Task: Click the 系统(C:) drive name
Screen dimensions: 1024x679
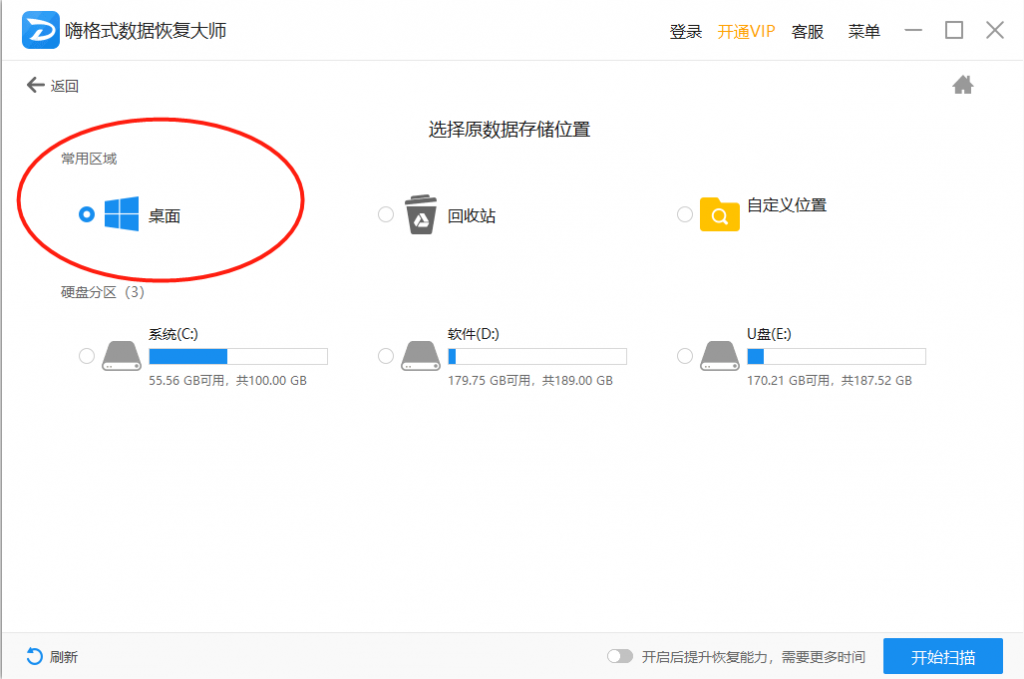Action: click(x=173, y=334)
